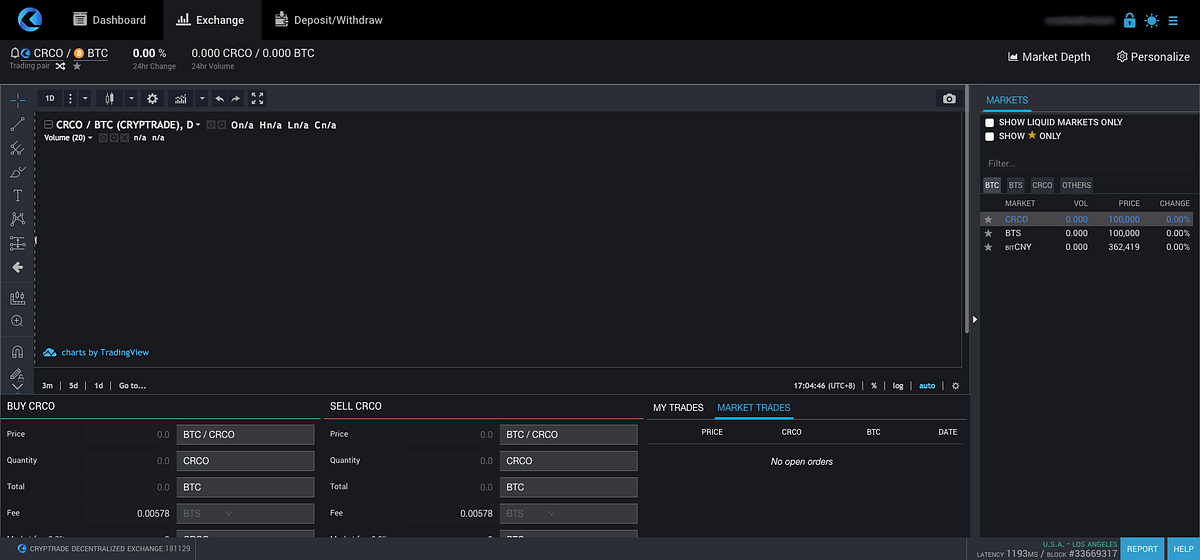Open the interval dropdown arrow
The width and height of the screenshot is (1200, 560).
tap(85, 99)
